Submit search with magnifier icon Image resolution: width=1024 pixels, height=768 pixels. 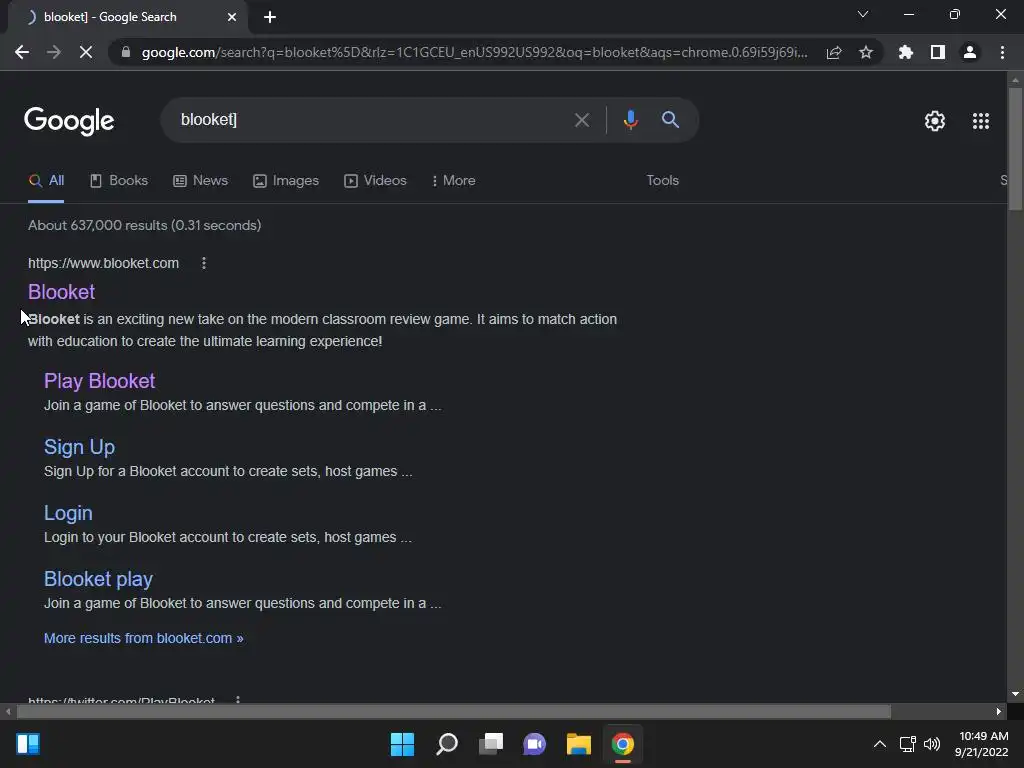coord(670,120)
